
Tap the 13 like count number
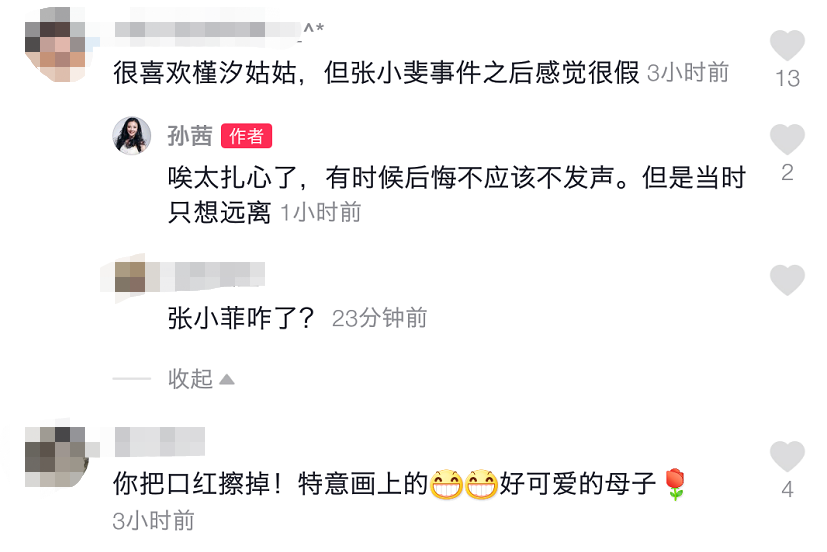tap(787, 79)
